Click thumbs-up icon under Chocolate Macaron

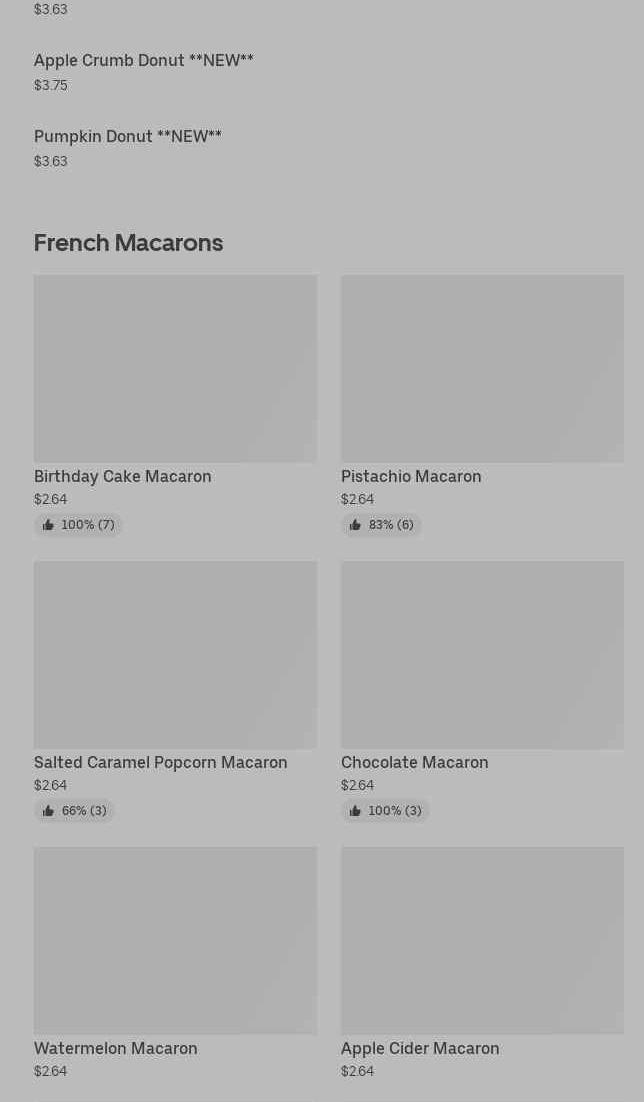[x=355, y=811]
